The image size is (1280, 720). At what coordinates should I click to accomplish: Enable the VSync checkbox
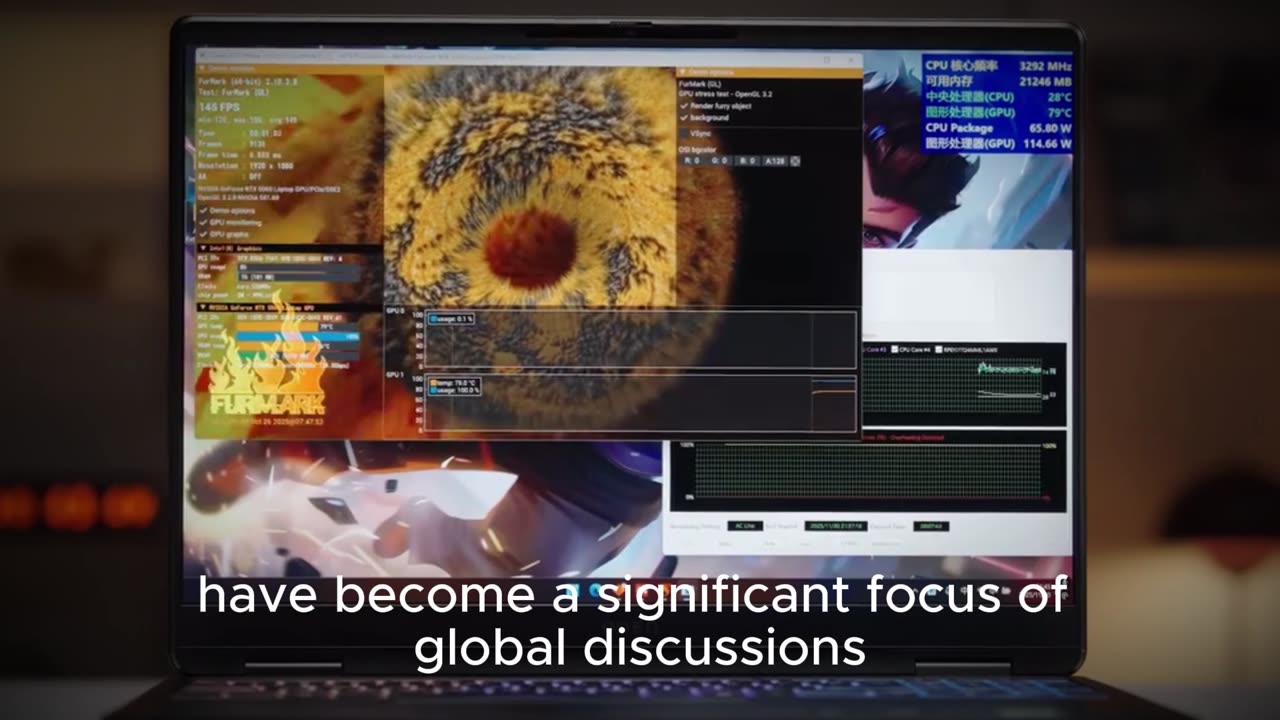pos(684,133)
